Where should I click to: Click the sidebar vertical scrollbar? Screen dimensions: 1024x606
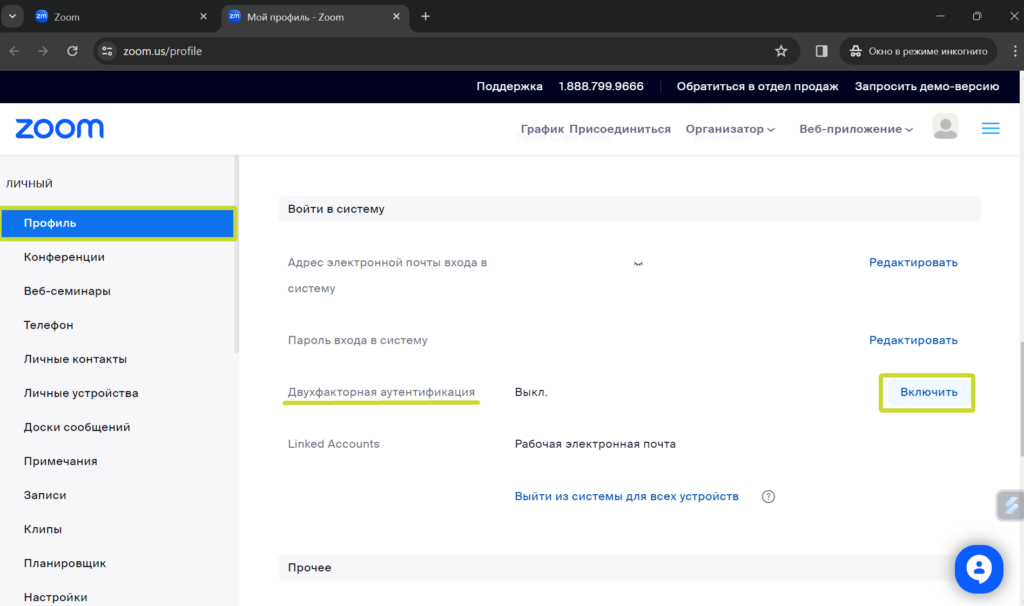(236, 255)
